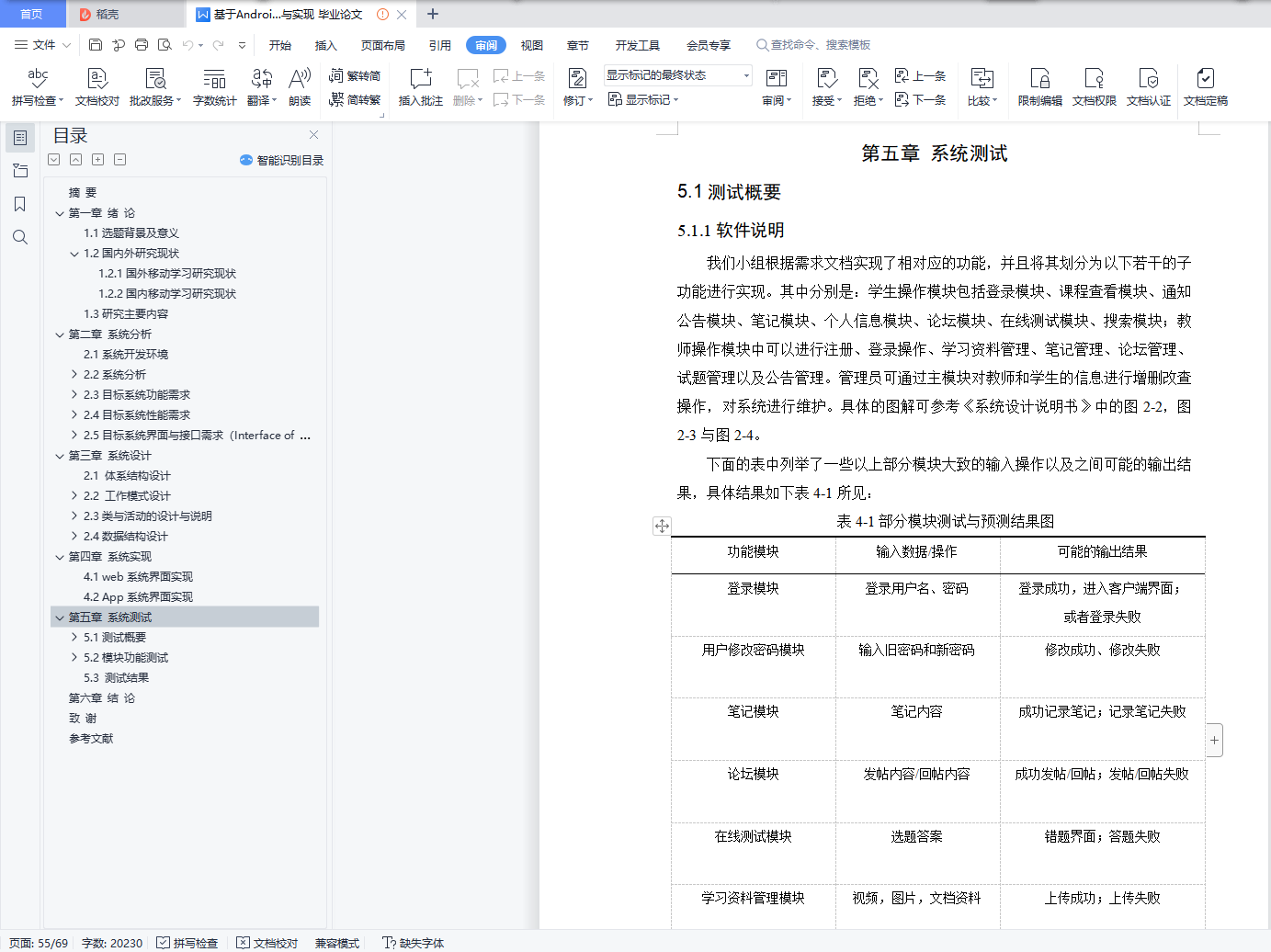Viewport: 1271px width, 952px height.
Task: Click the minus-box icon under the 目录 title
Action: (119, 160)
